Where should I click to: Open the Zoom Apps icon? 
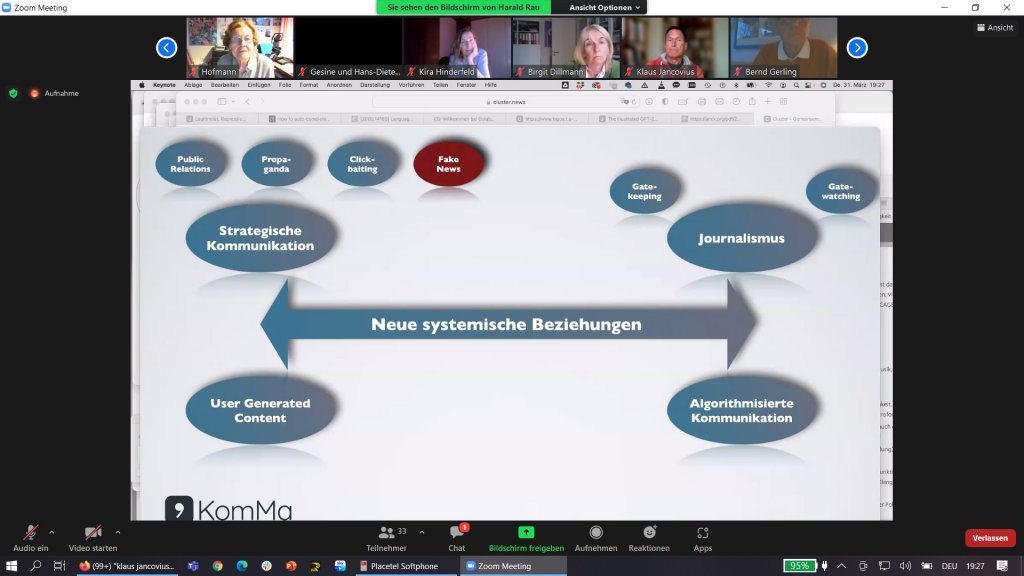[703, 533]
